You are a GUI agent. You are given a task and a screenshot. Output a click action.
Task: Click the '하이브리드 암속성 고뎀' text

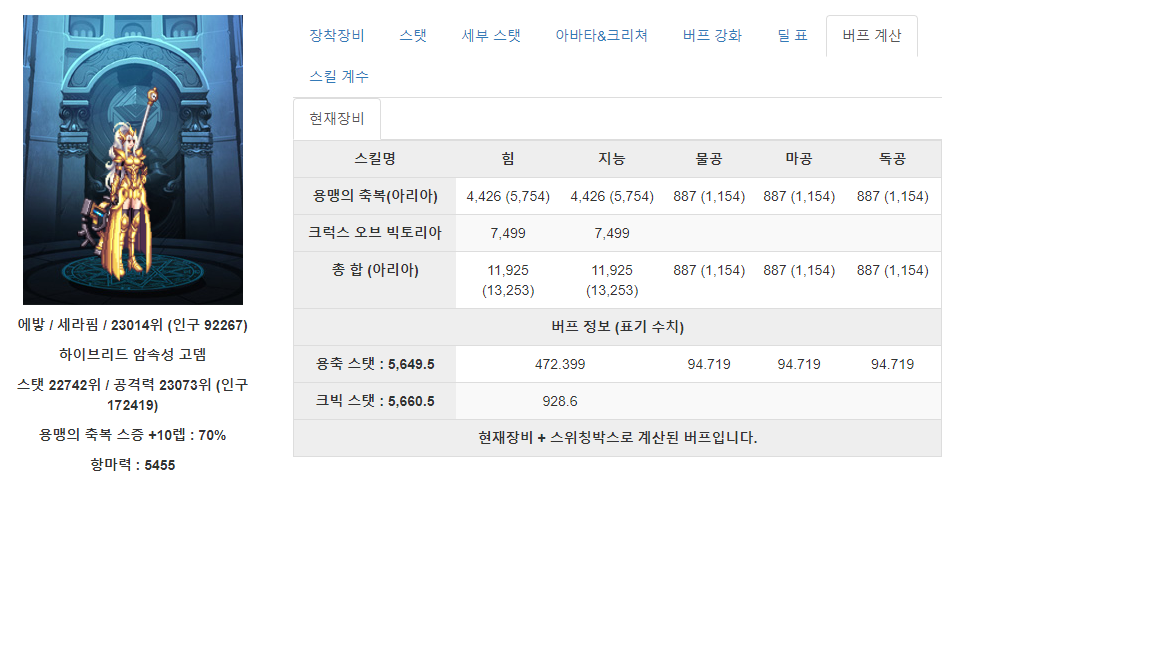[x=133, y=354]
